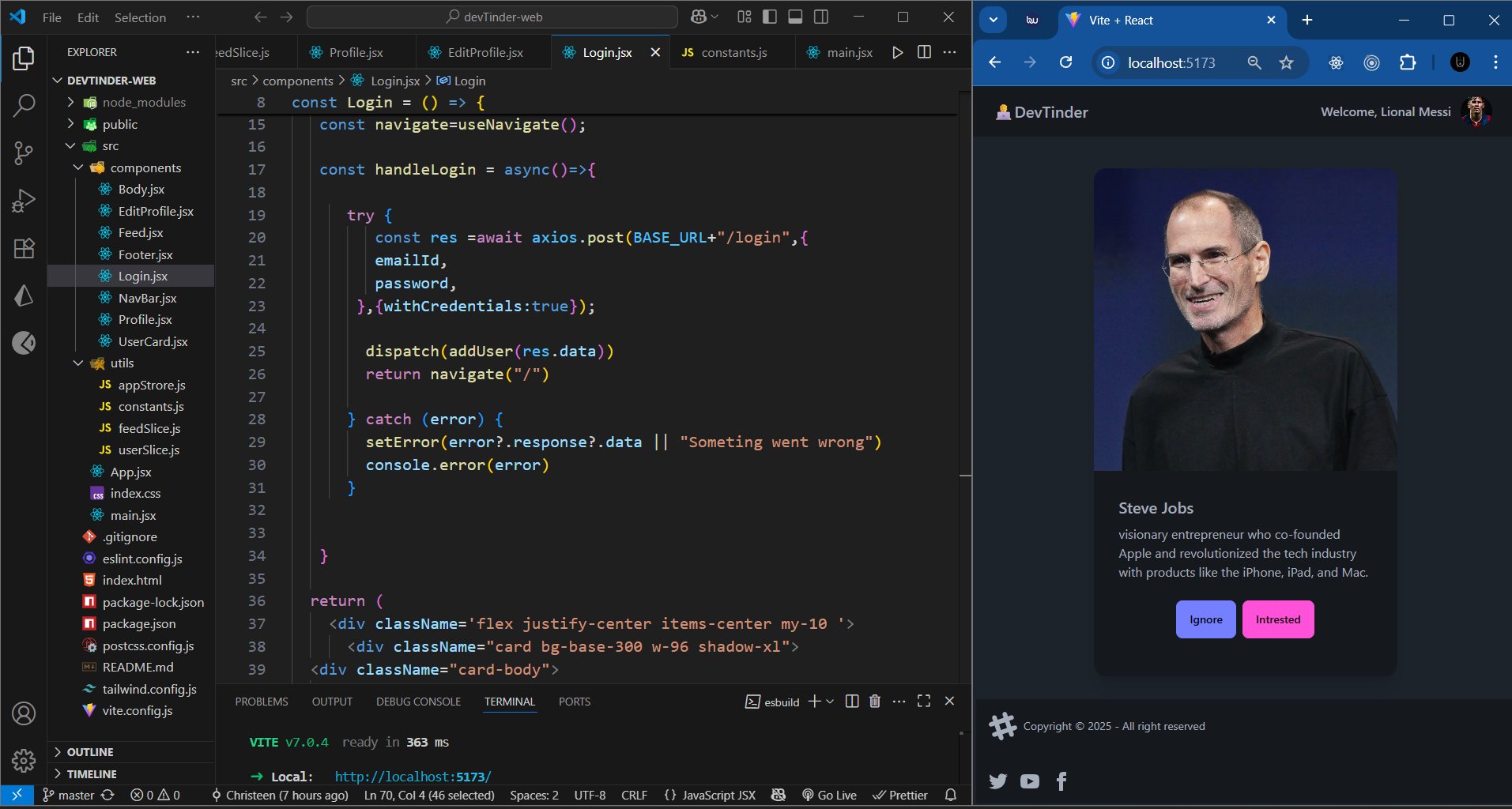Open Source Control view in activity bar

pos(24,153)
